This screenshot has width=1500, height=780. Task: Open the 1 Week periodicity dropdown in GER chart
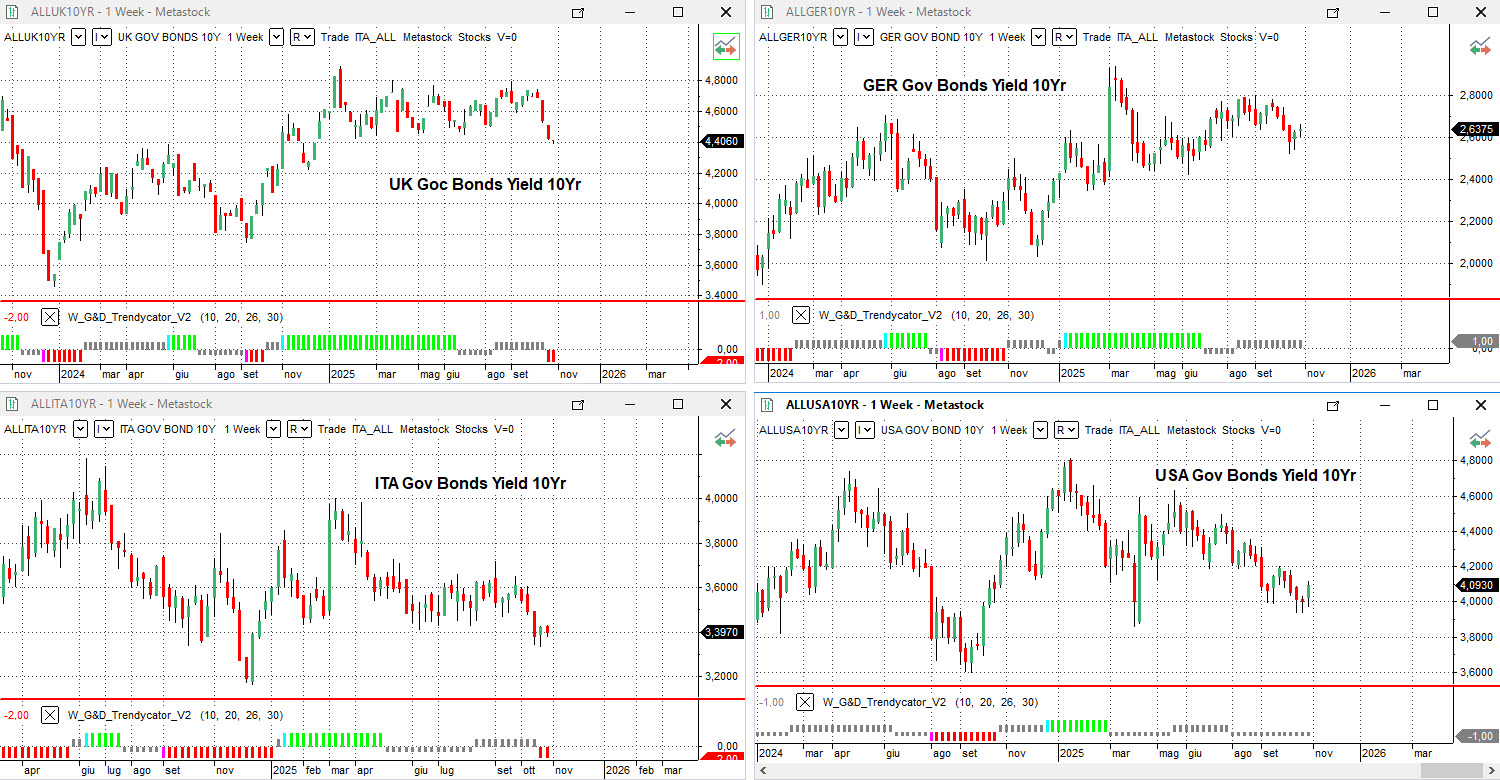[x=1037, y=37]
